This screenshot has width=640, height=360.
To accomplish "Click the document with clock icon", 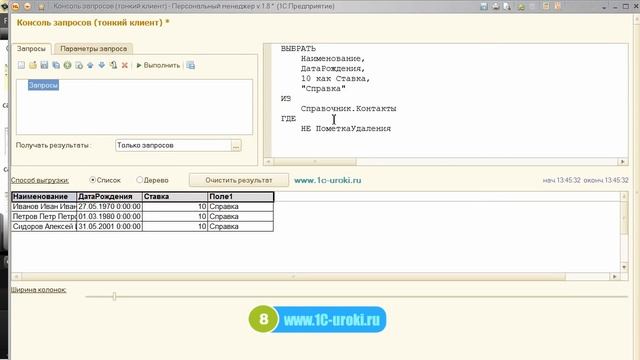I will pos(79,65).
